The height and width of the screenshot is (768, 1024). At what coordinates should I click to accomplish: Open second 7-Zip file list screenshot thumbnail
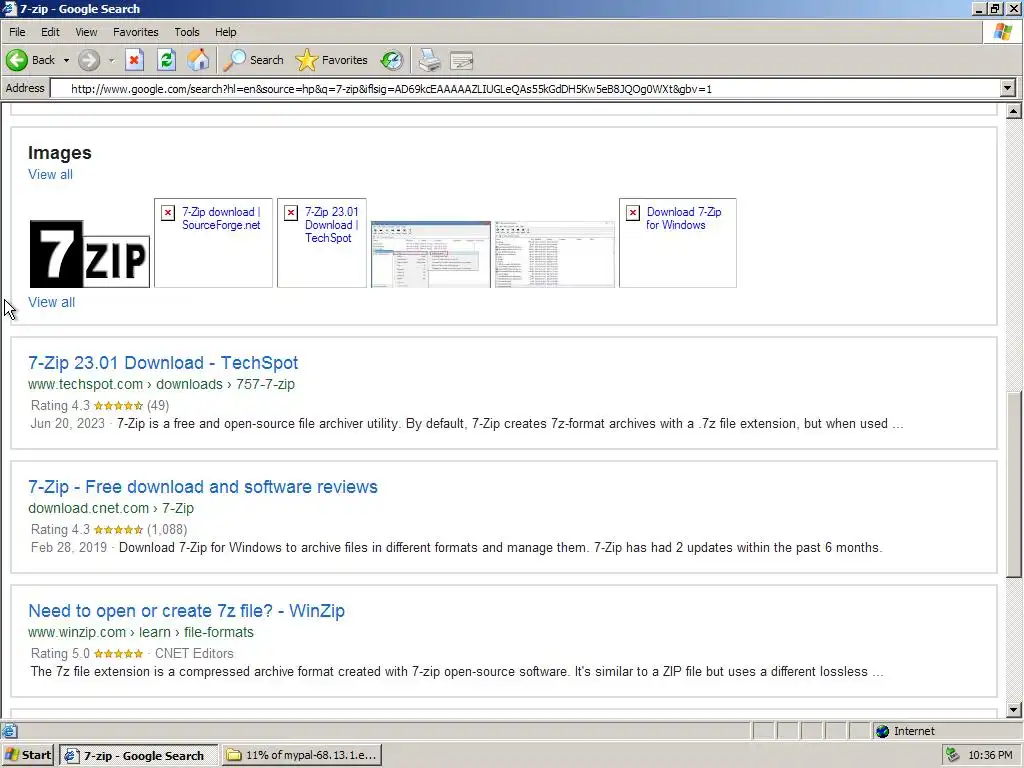554,254
